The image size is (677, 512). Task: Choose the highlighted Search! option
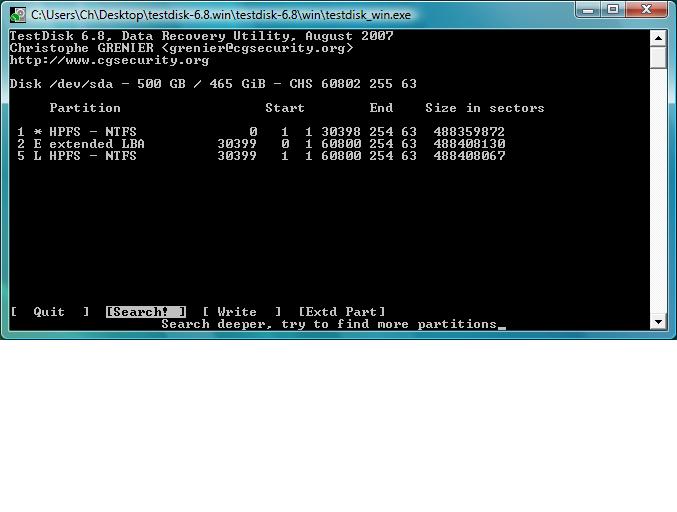(146, 311)
